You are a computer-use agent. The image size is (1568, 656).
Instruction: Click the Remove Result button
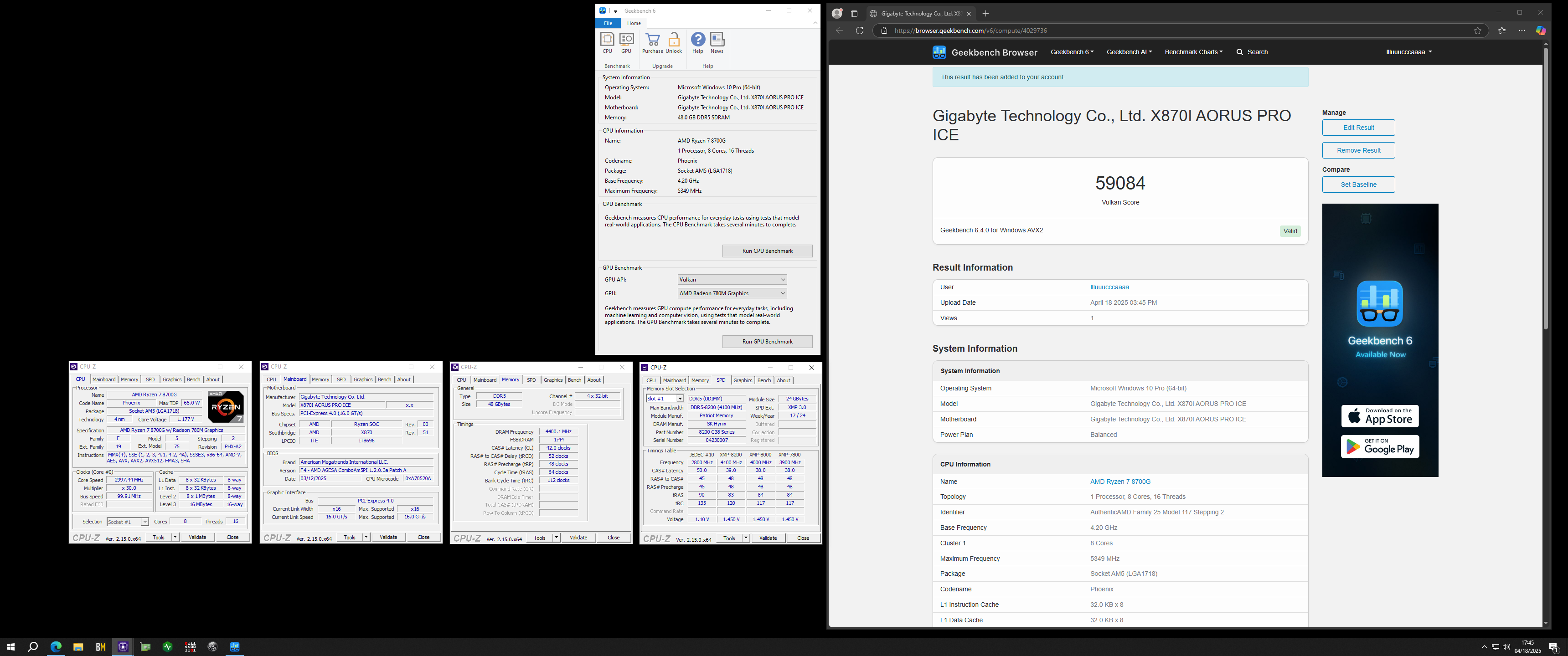pos(1358,150)
